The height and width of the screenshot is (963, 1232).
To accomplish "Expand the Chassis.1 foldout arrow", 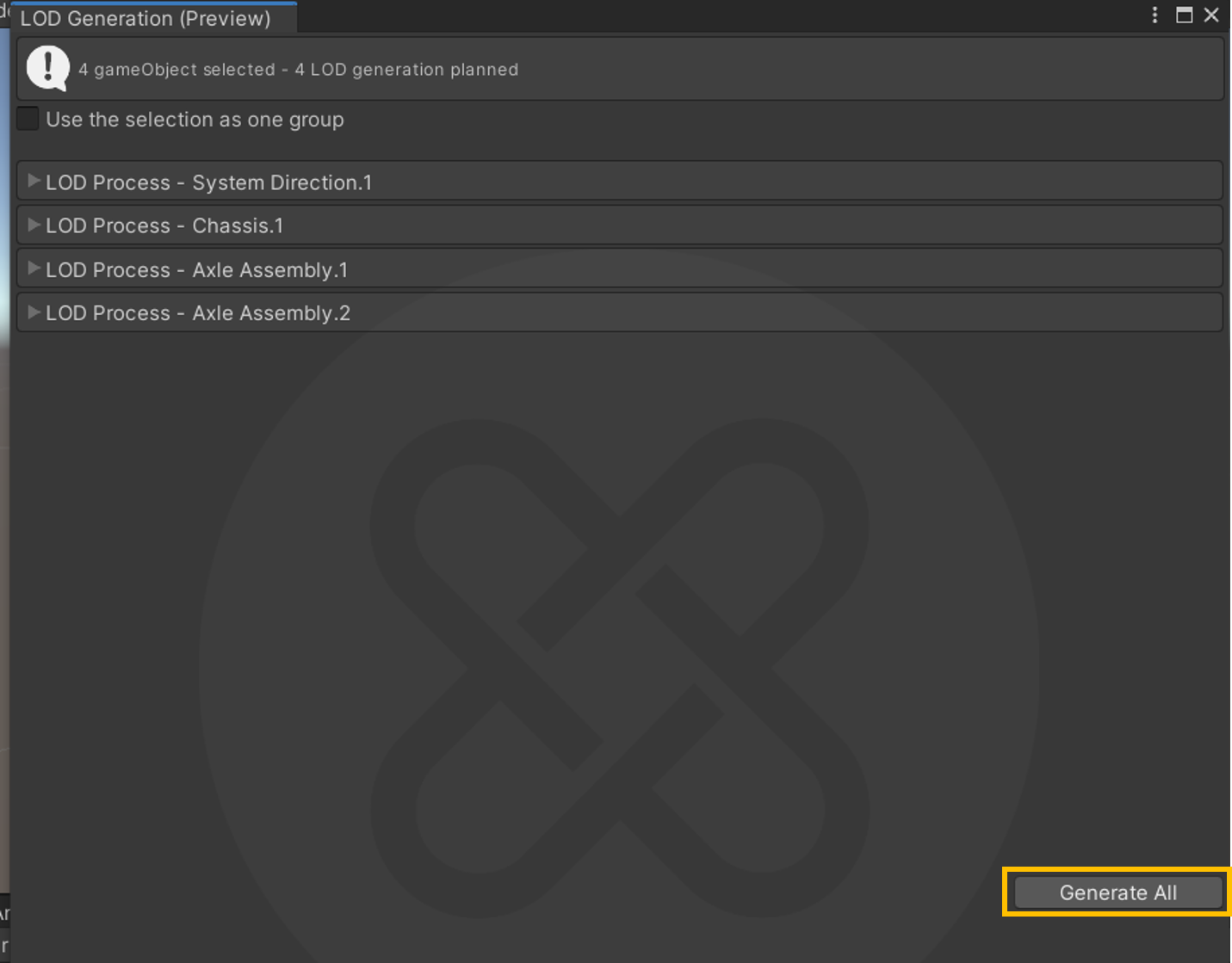I will (34, 225).
